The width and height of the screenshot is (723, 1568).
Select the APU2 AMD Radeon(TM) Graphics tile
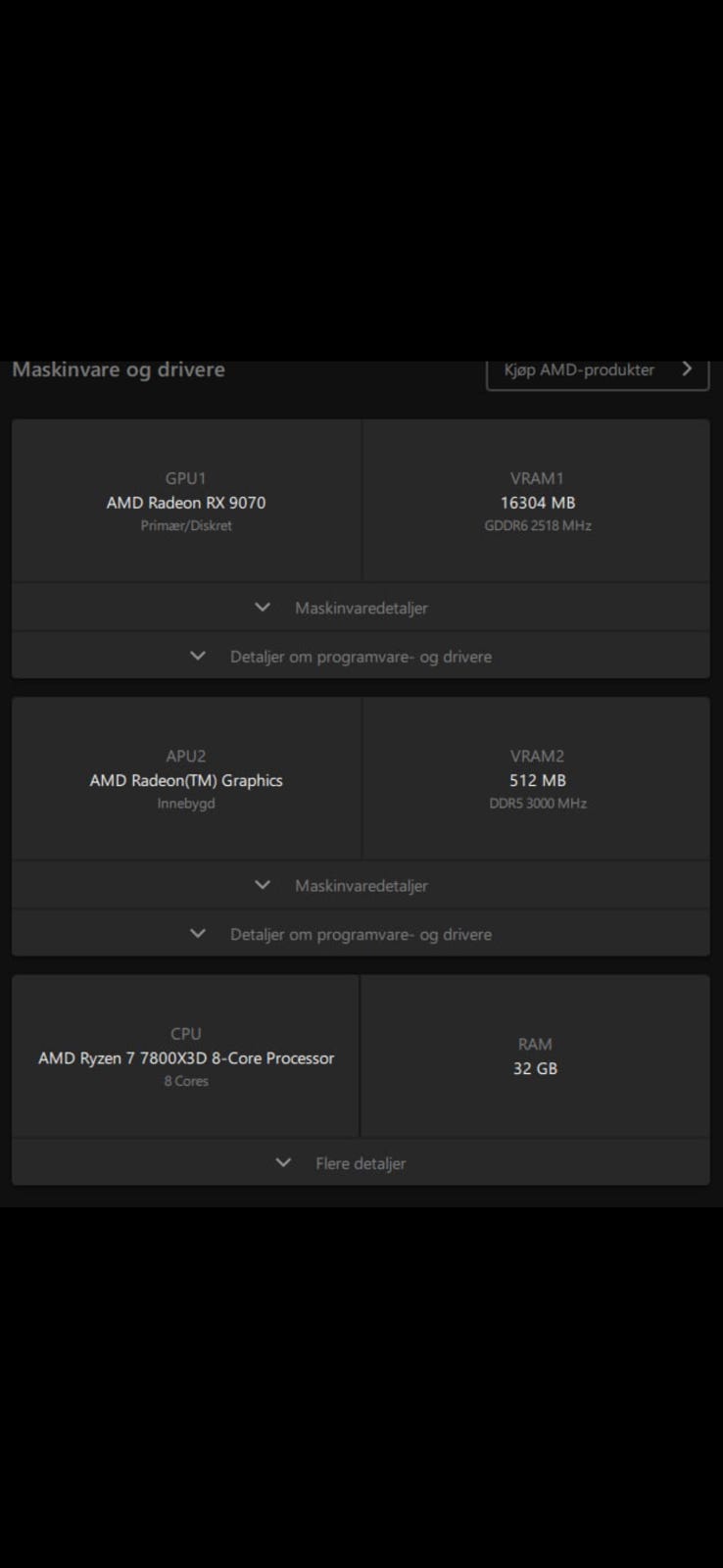coord(186,778)
